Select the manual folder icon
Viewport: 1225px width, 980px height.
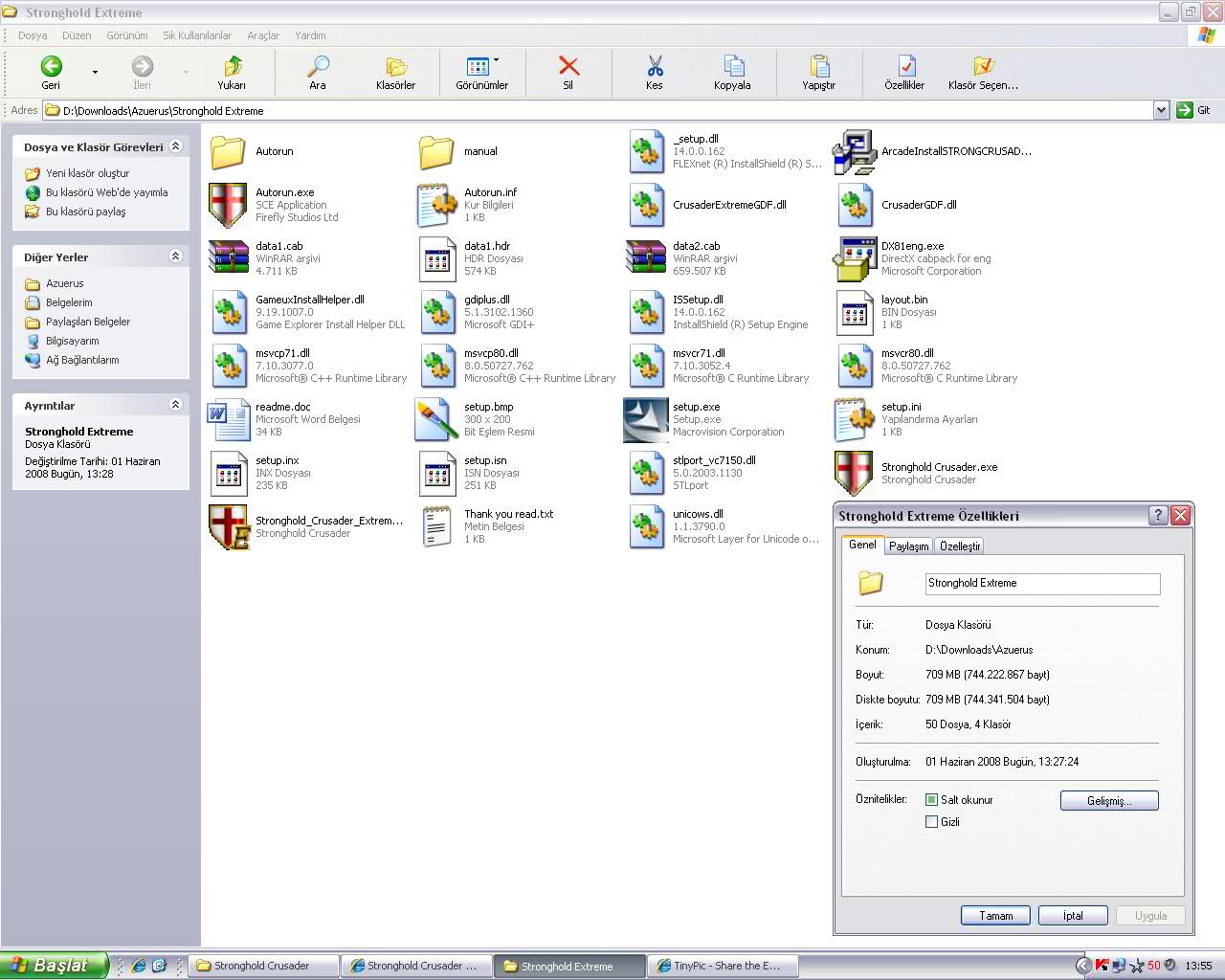click(x=436, y=151)
